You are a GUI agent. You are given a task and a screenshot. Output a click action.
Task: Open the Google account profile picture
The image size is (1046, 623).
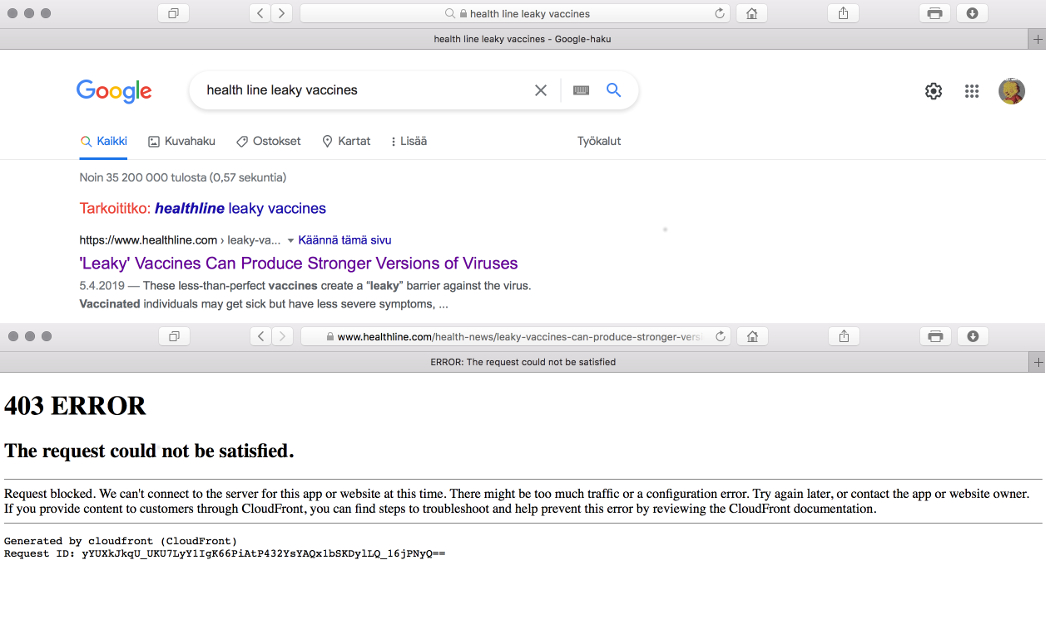(1011, 91)
